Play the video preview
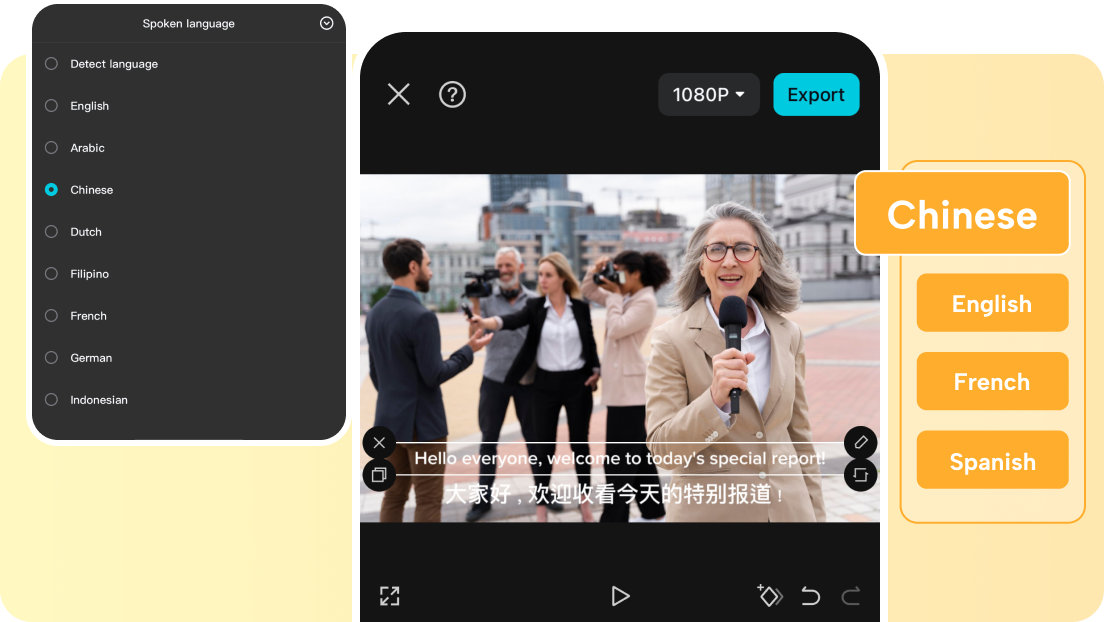The height and width of the screenshot is (622, 1104). (620, 596)
